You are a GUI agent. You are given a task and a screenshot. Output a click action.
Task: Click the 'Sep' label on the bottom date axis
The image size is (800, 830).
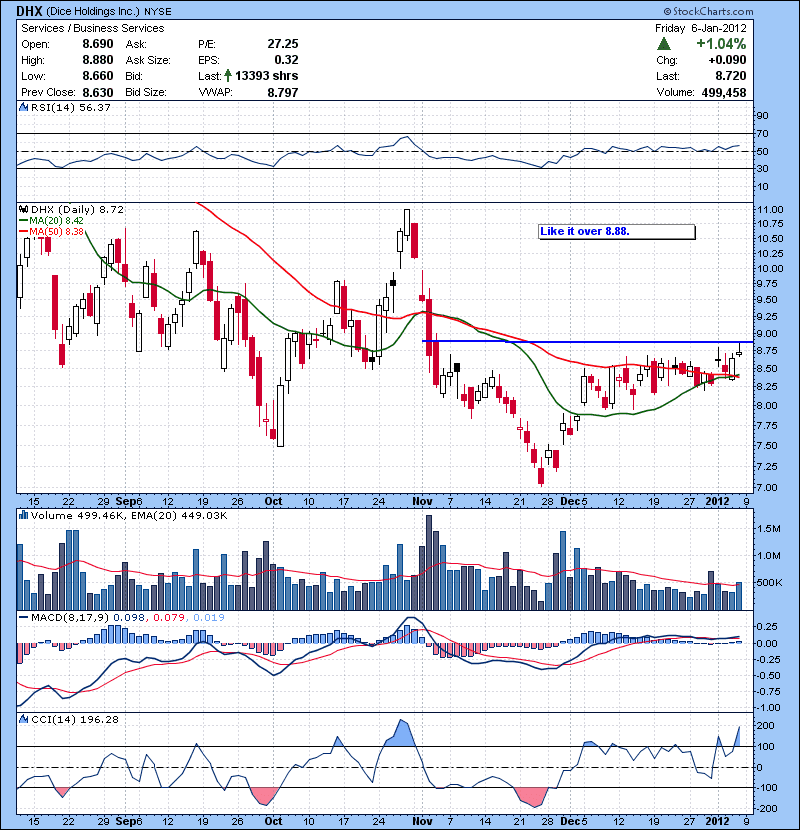(126, 821)
